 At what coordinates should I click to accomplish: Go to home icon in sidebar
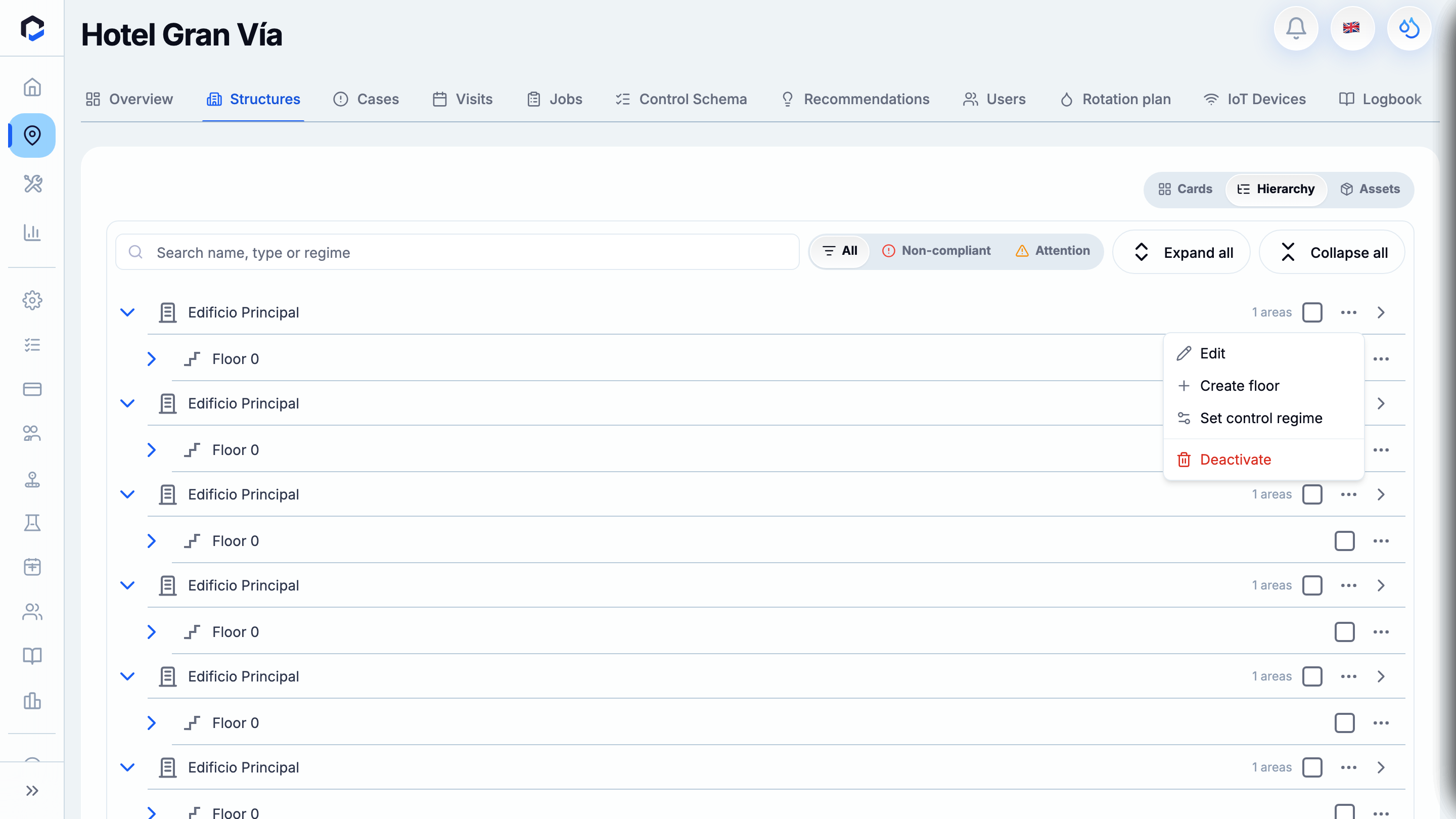[32, 87]
